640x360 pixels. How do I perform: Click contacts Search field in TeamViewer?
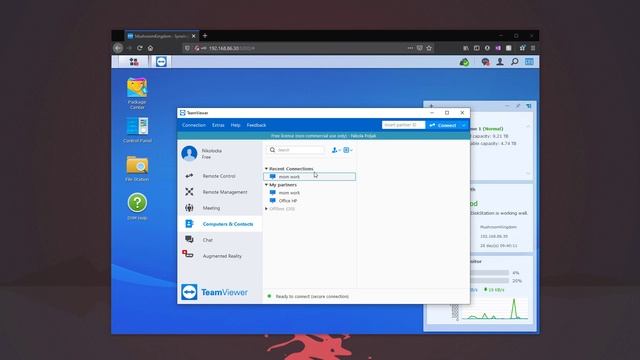point(296,150)
